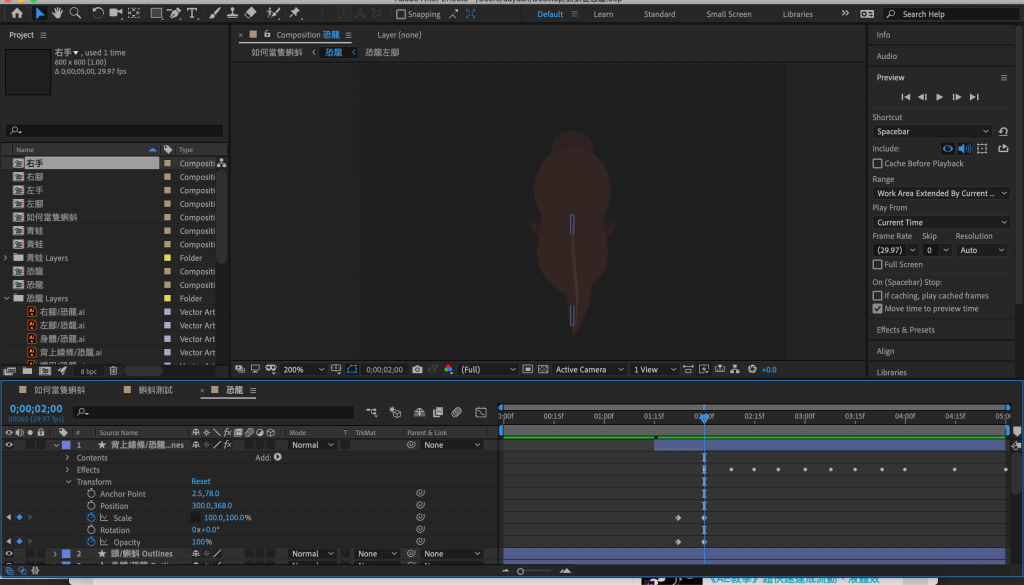Viewport: 1024px width, 585px height.
Task: Expand the Effects property group
Action: point(67,470)
